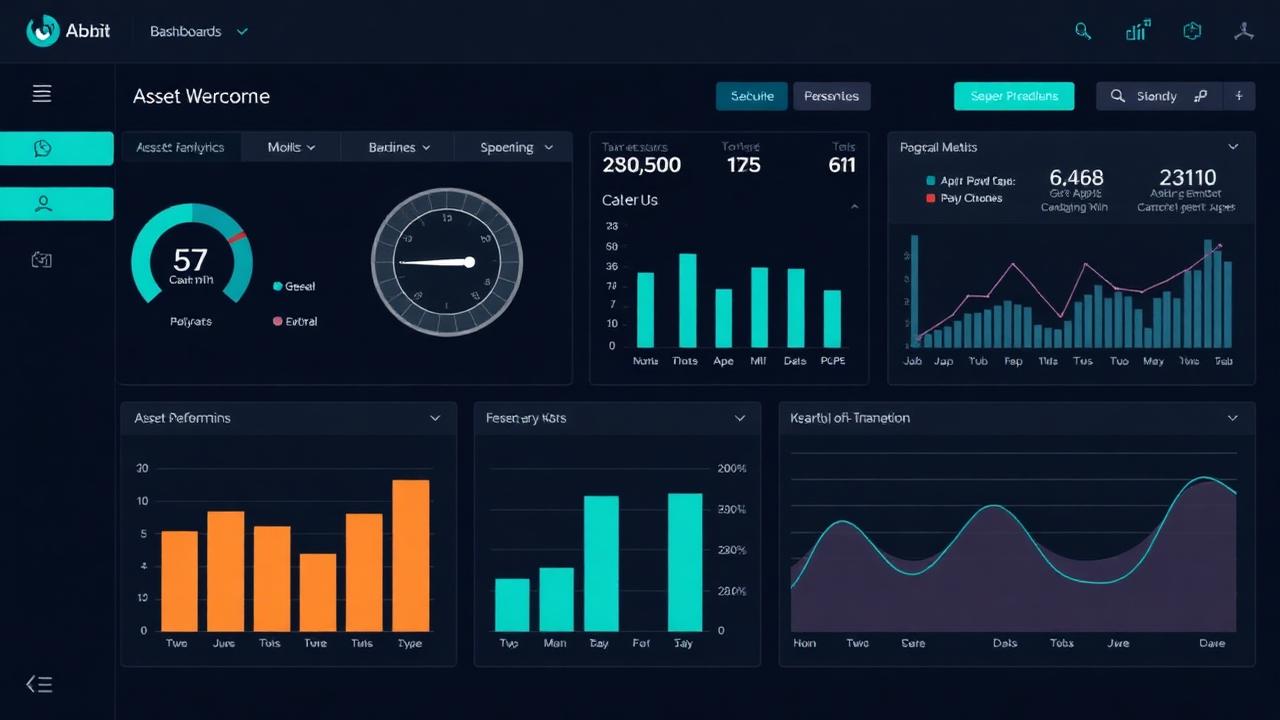Collapse the Pogral Metils panel chevron

(x=1233, y=147)
